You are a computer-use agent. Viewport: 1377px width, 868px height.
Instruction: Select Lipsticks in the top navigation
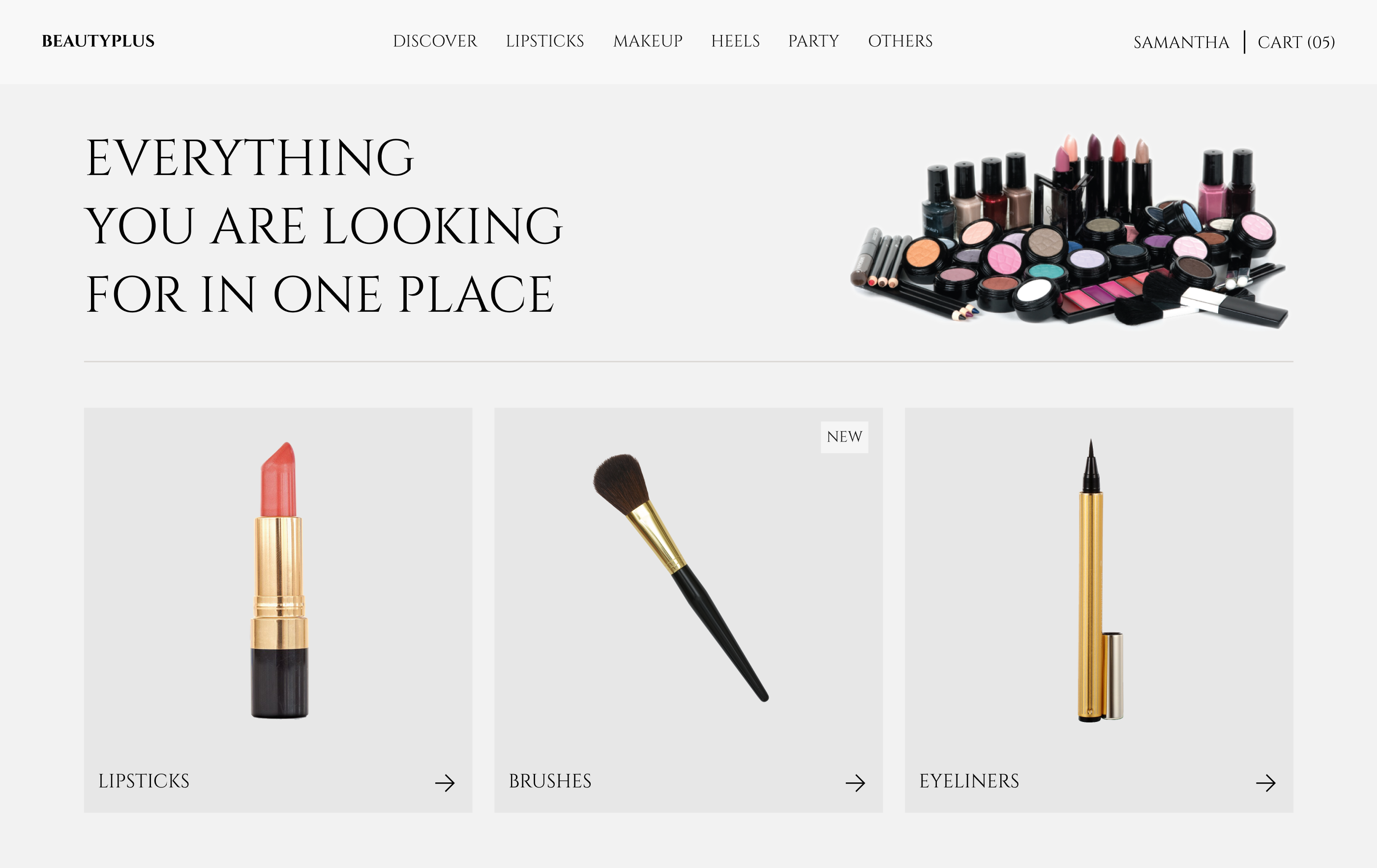(x=544, y=41)
